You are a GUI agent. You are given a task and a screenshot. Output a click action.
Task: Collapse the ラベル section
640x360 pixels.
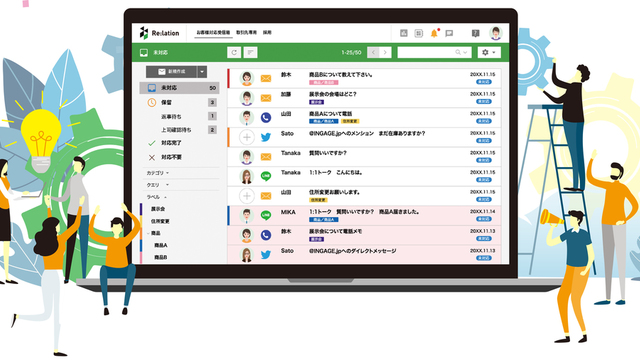click(157, 197)
